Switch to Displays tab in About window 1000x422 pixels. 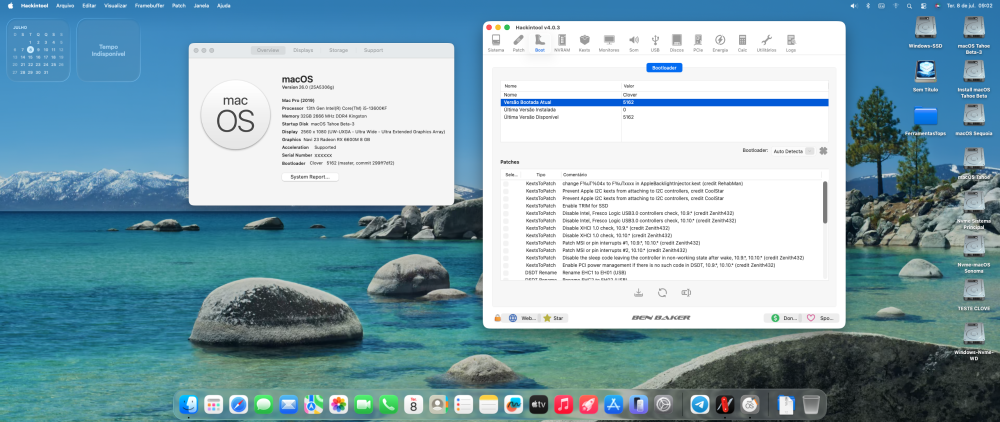click(303, 50)
